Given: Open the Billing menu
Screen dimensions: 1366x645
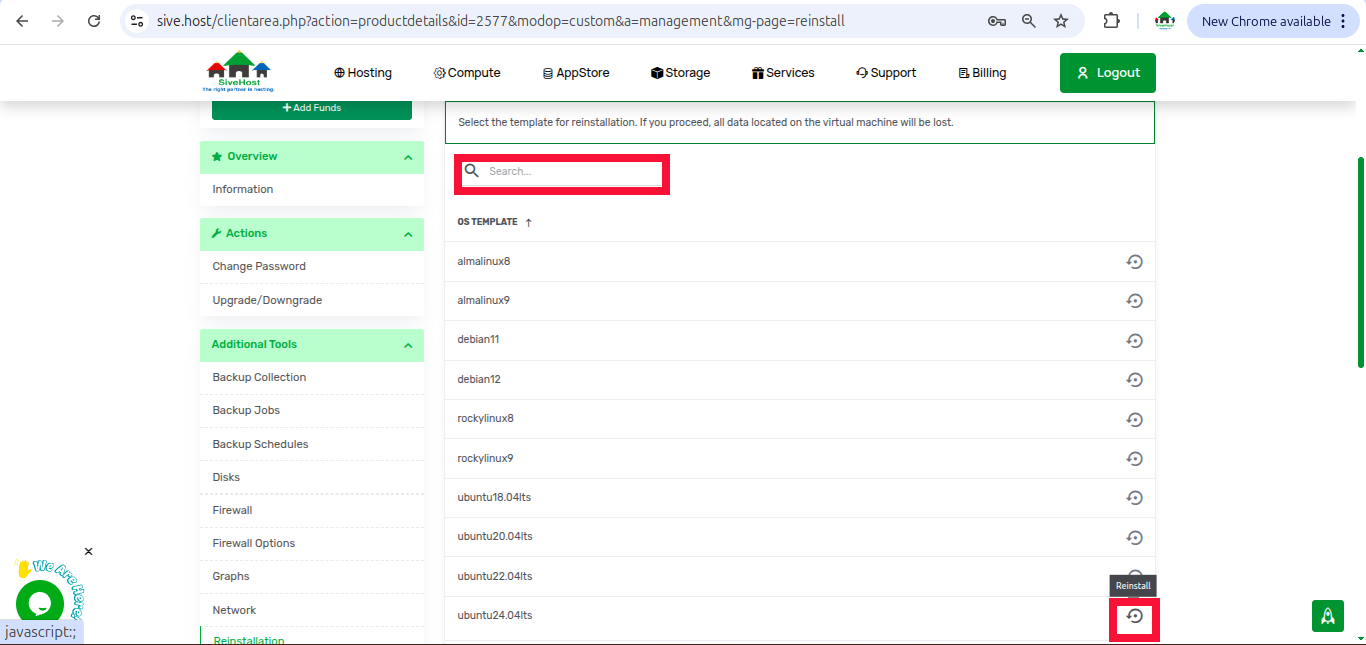Looking at the screenshot, I should [982, 73].
